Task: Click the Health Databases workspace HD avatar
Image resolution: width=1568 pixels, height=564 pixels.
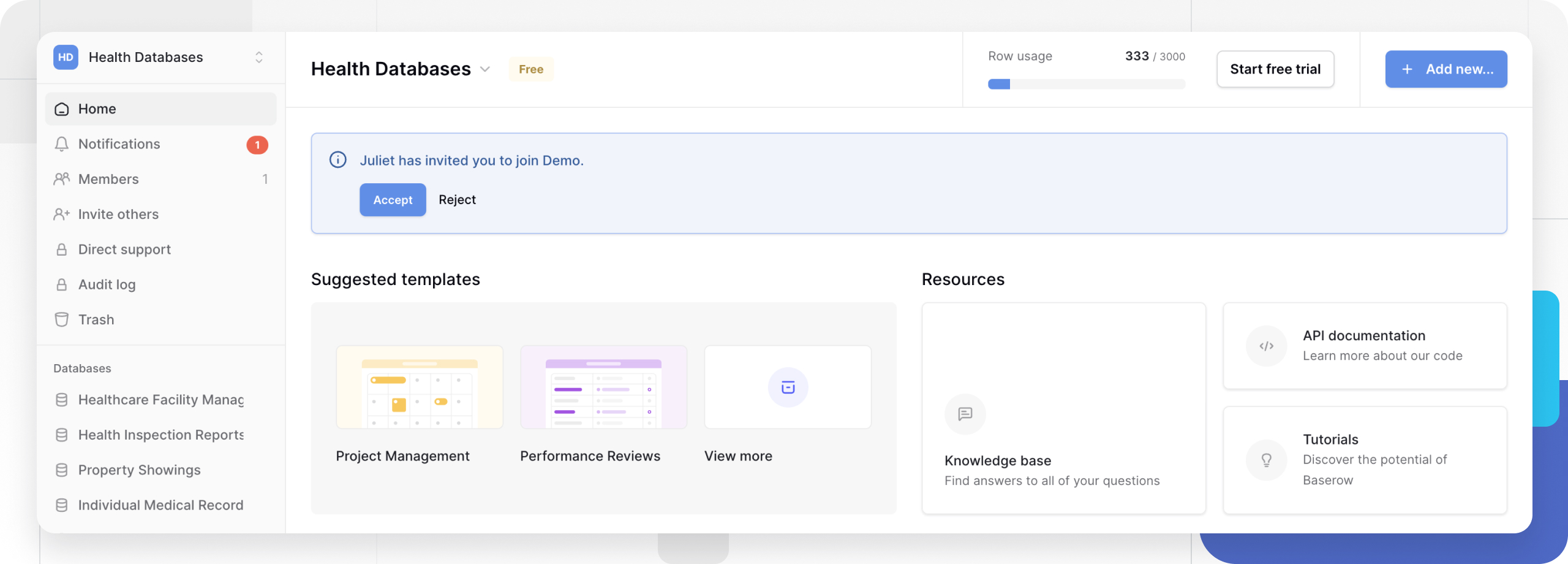Action: (x=66, y=57)
